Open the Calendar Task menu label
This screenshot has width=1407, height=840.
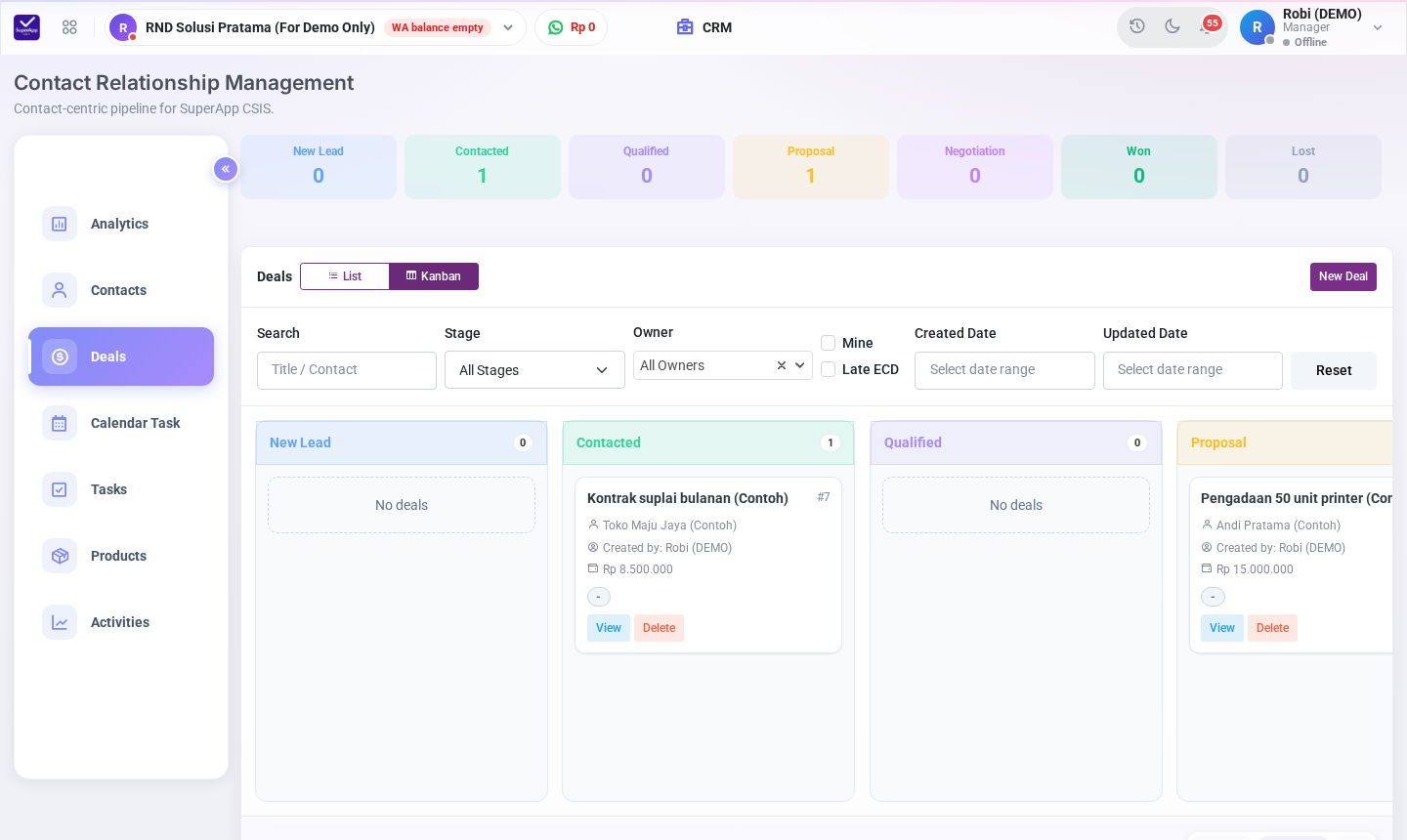(136, 423)
